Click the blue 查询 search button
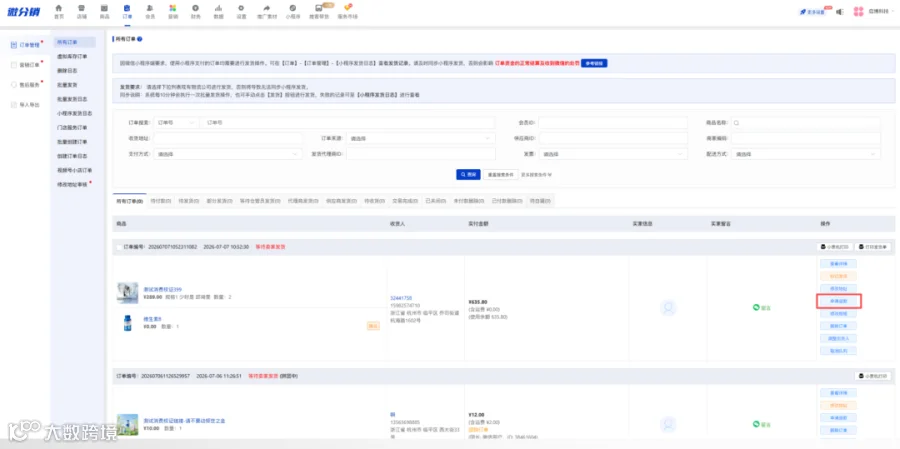 [468, 174]
